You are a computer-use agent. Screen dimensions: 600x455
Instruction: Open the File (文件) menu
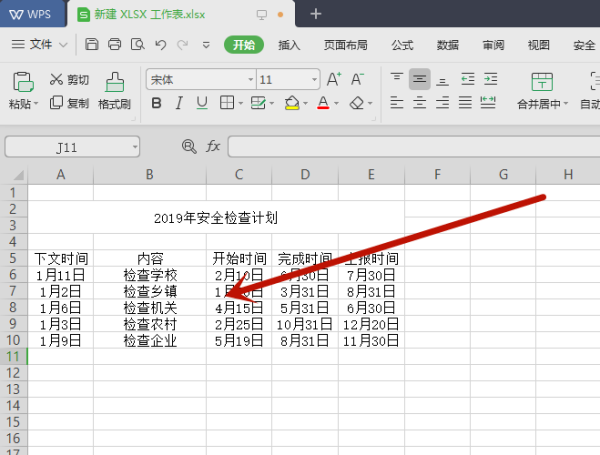coord(40,45)
